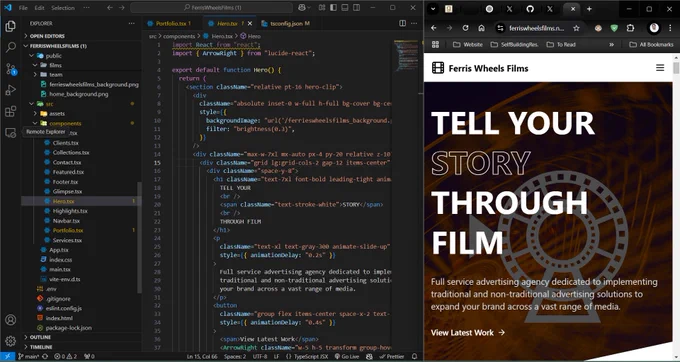
Task: Expand the OUTLINE section
Action: pyautogui.click(x=40, y=337)
